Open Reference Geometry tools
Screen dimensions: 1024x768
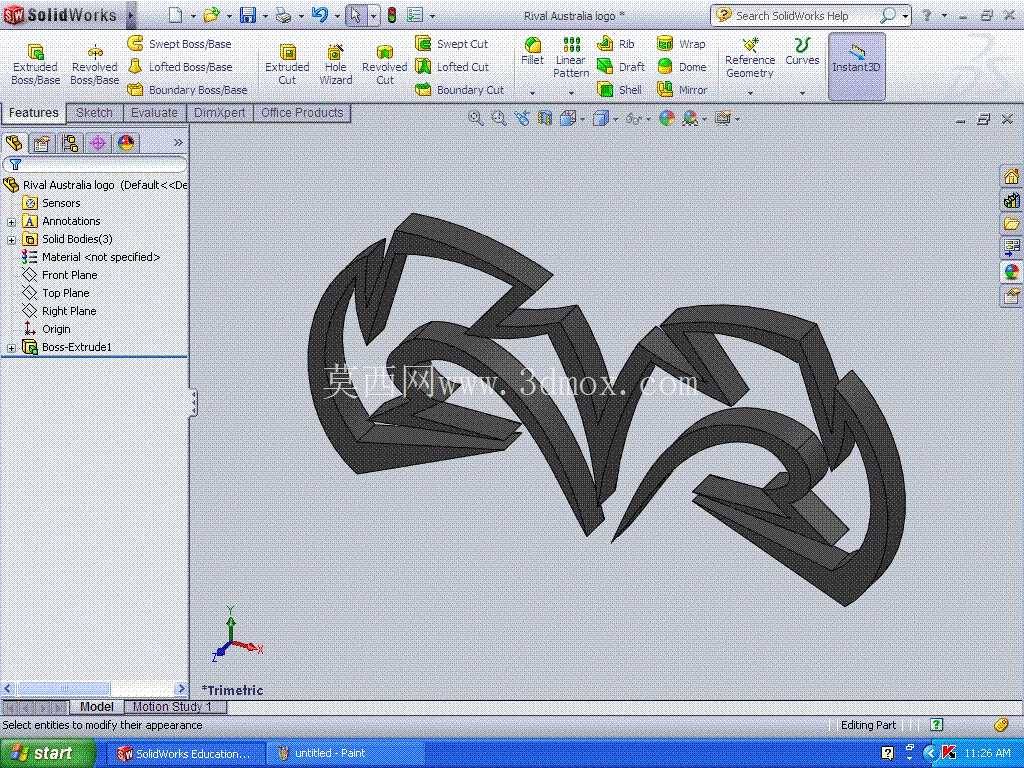click(x=750, y=57)
